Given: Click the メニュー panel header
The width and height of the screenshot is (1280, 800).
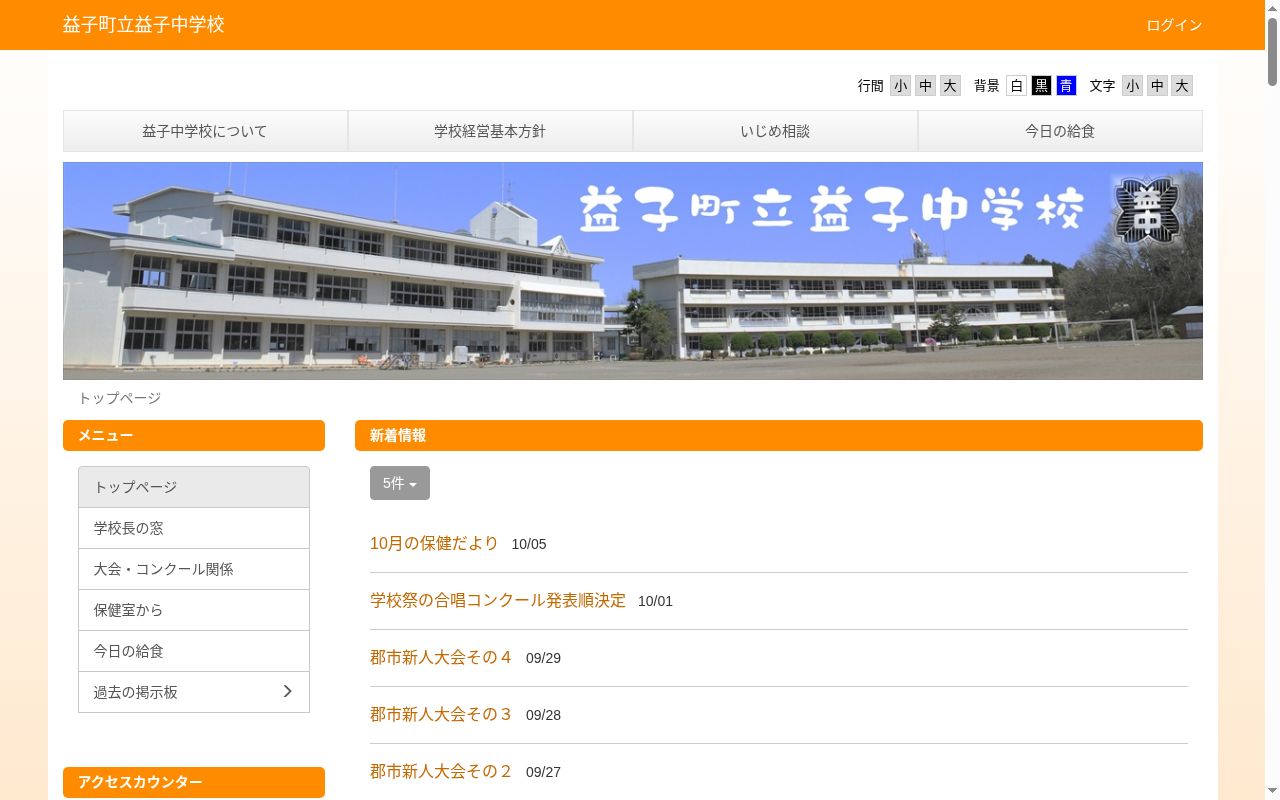Looking at the screenshot, I should 194,436.
